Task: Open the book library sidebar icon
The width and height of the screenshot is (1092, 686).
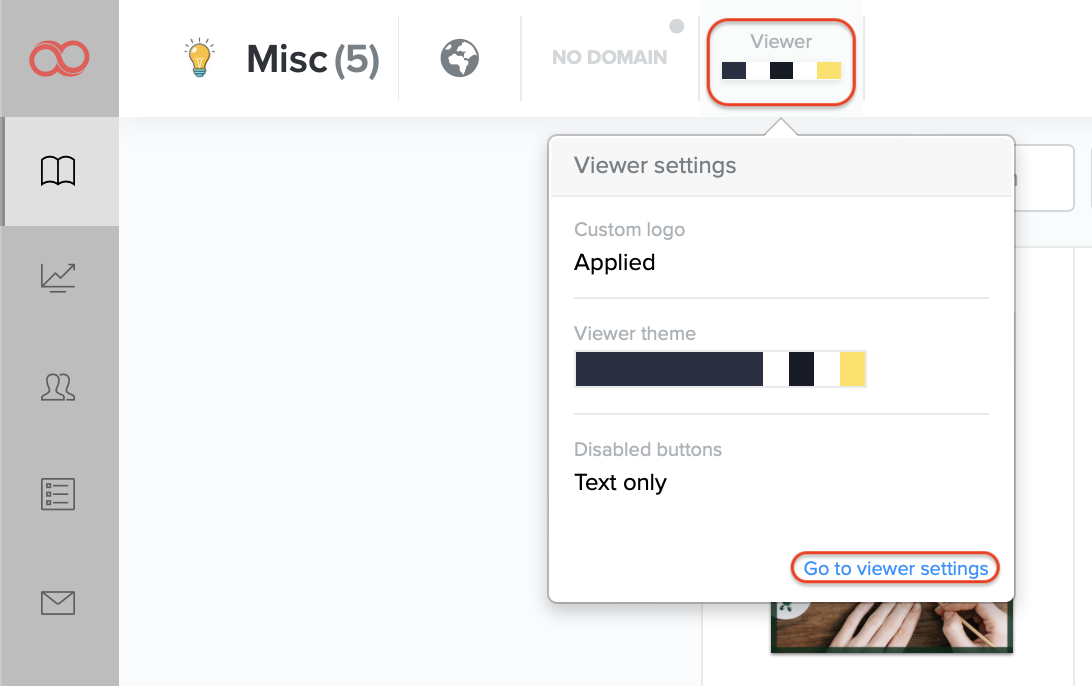Action: (x=59, y=172)
